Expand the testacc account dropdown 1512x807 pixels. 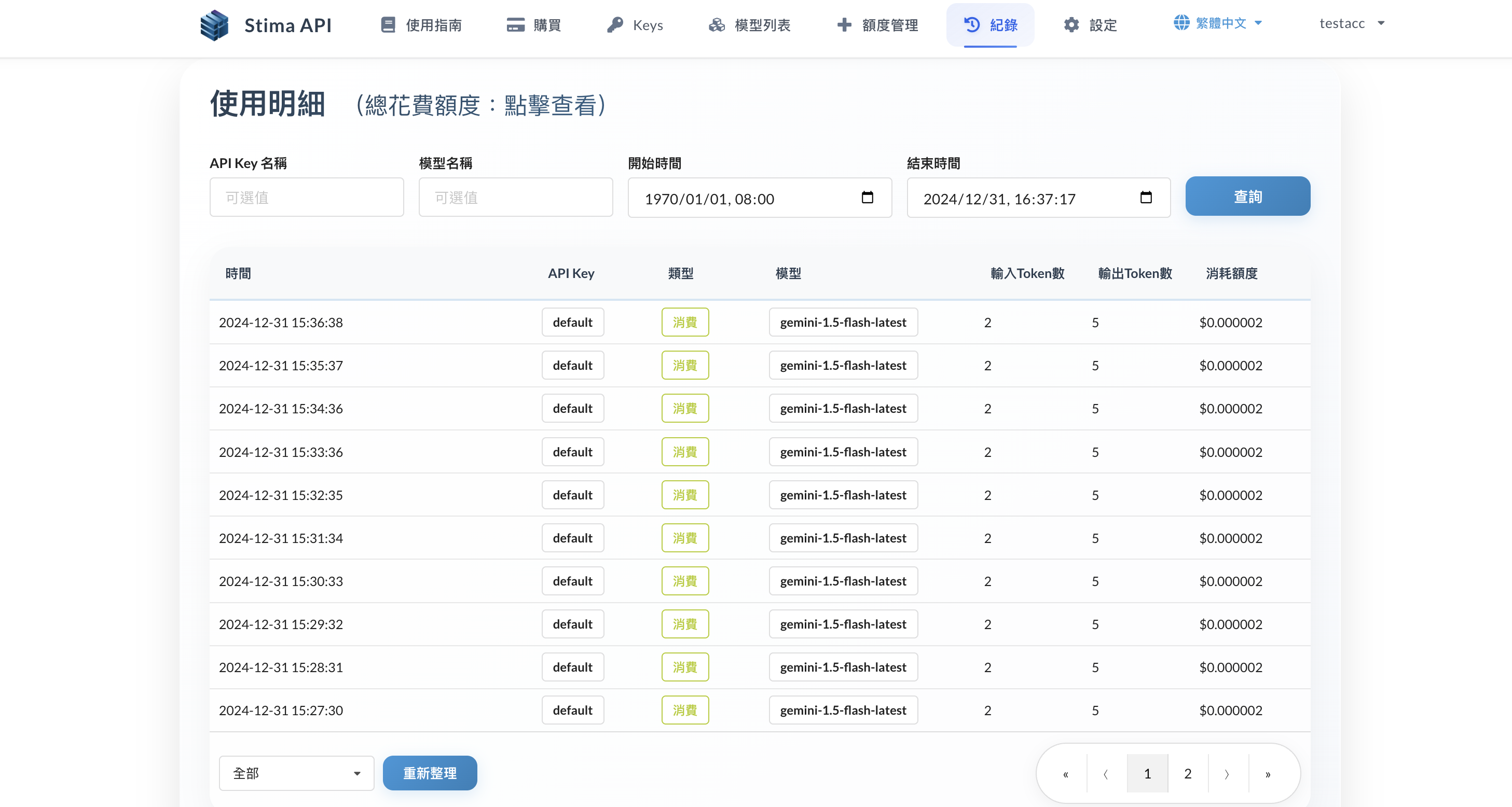pyautogui.click(x=1352, y=23)
